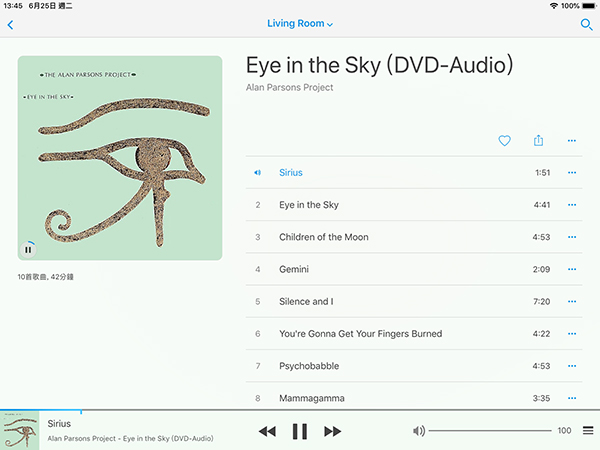
Task: Open album more options ellipsis
Action: coord(572,141)
